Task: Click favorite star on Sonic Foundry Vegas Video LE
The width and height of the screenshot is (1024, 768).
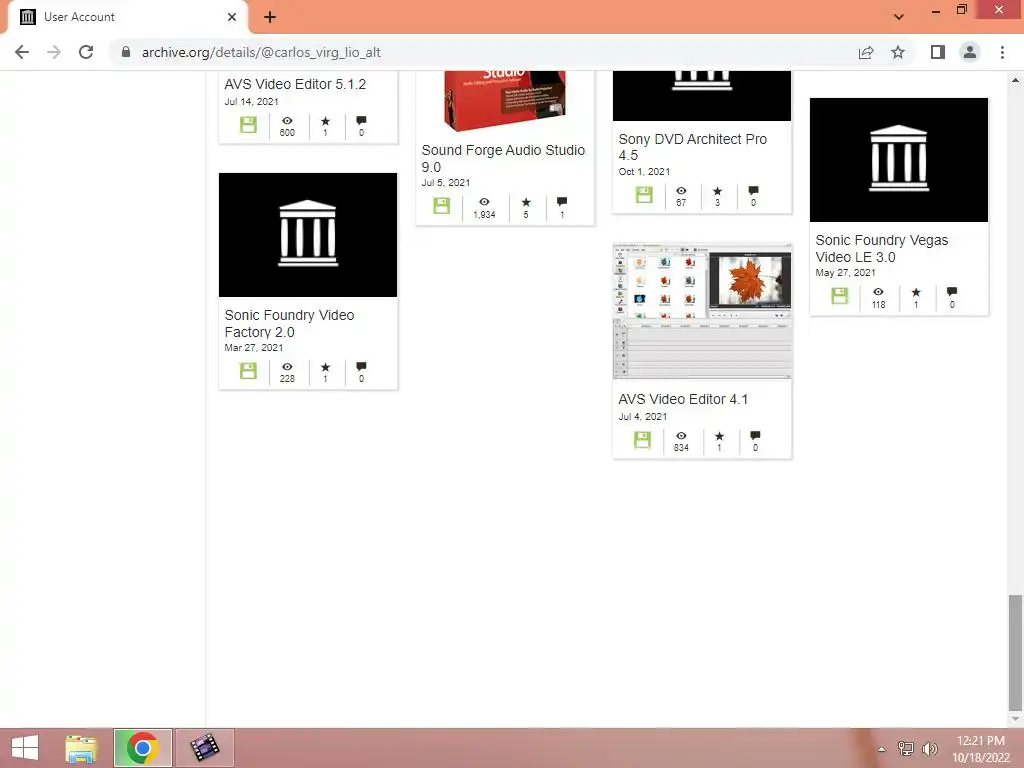Action: point(916,292)
